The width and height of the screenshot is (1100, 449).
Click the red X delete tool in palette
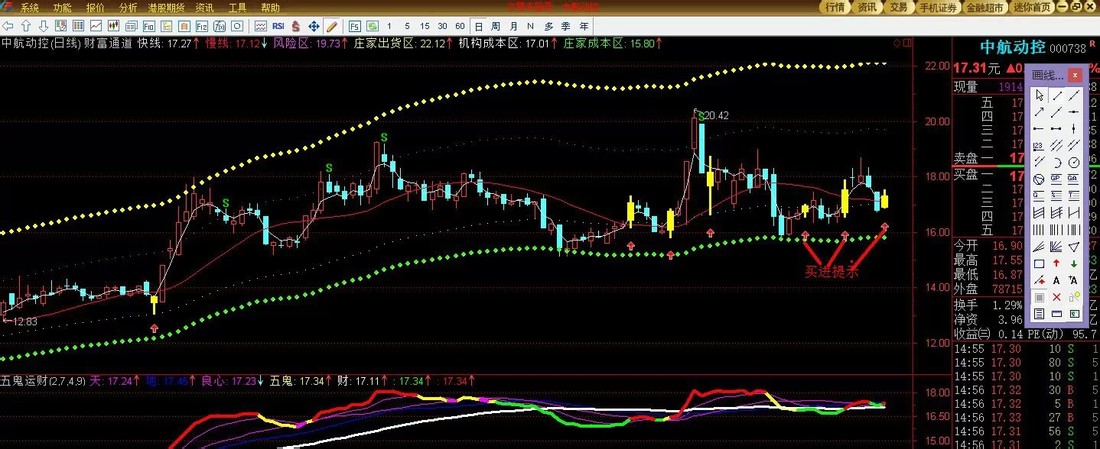click(1057, 297)
